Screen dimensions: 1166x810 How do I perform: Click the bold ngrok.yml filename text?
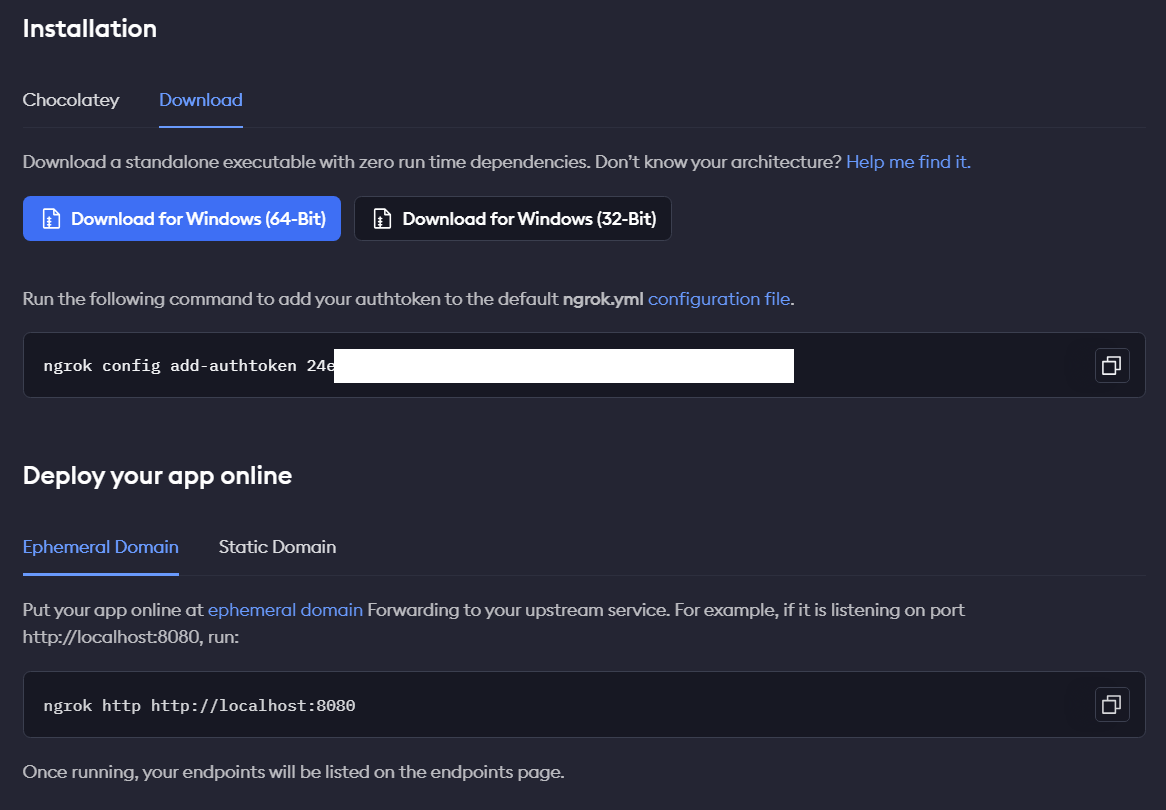coord(603,298)
